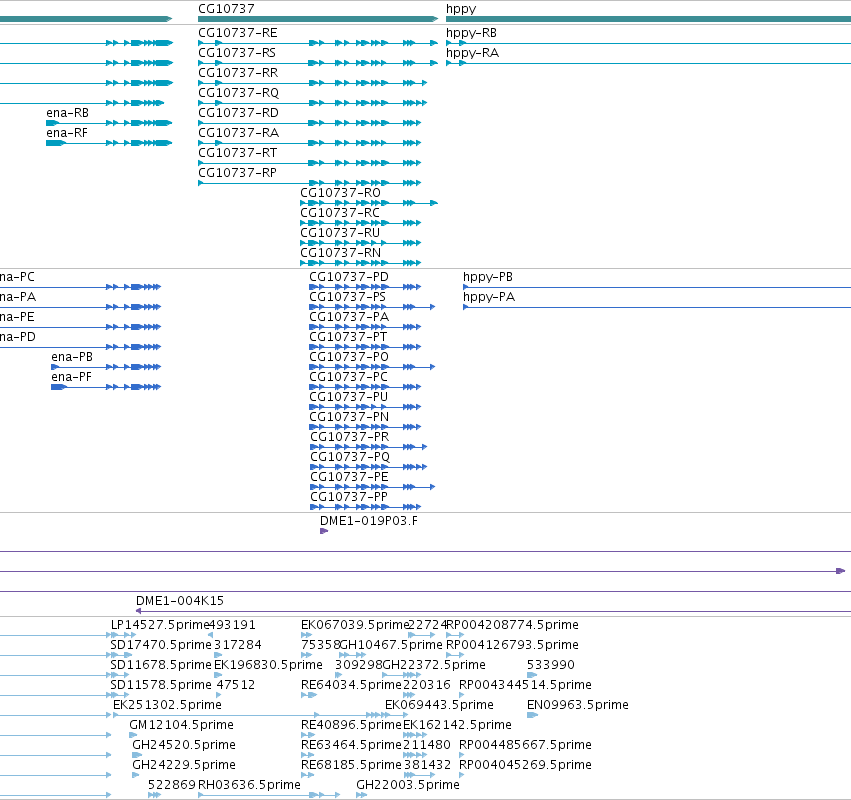Image resolution: width=851 pixels, height=800 pixels.
Task: Click the ena-PF first coding block
Action: 58,387
